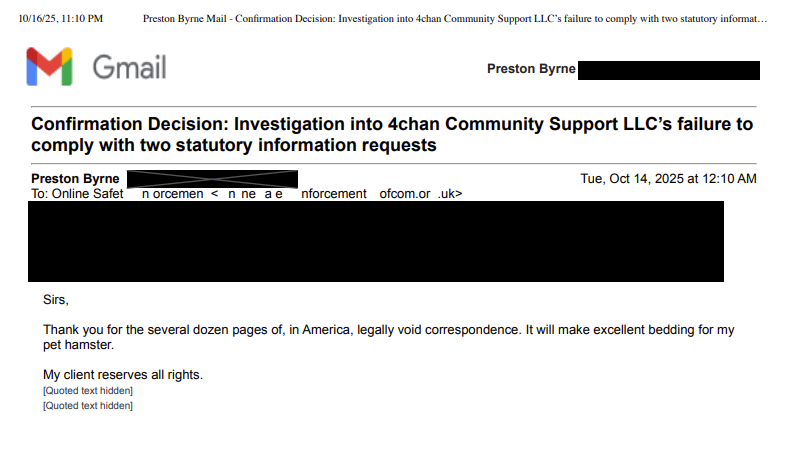Click the Gmail wordmark text
795x462 pixels.
[129, 68]
